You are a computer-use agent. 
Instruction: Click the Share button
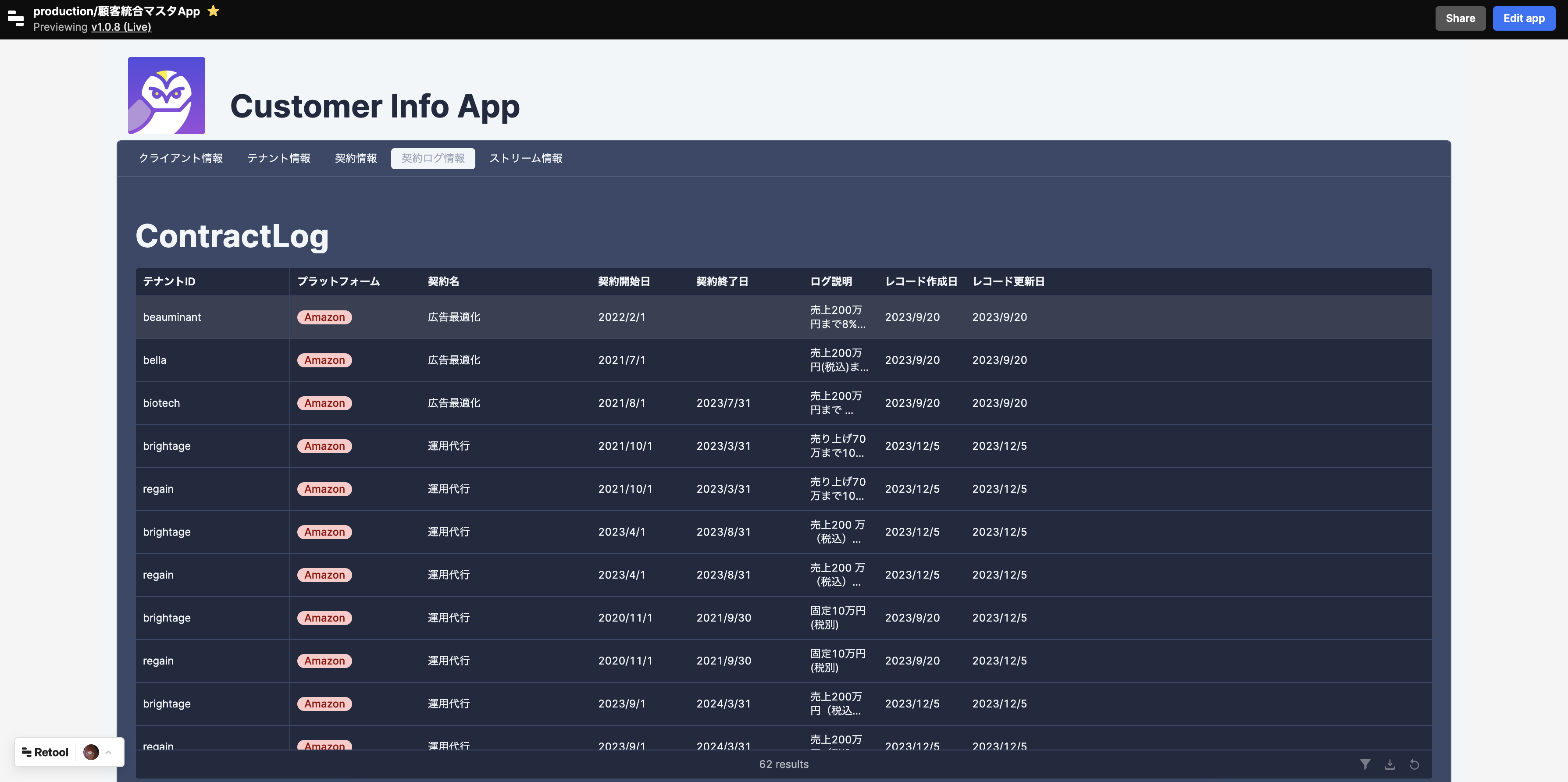tap(1460, 18)
